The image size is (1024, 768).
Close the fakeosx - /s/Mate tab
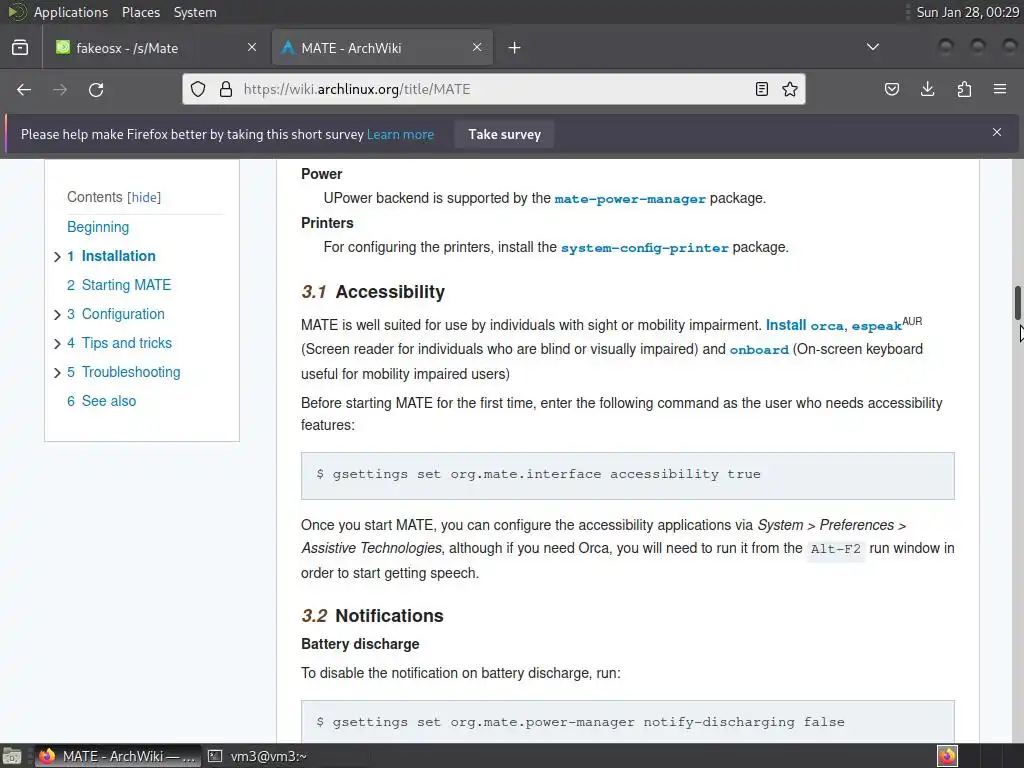click(x=252, y=48)
